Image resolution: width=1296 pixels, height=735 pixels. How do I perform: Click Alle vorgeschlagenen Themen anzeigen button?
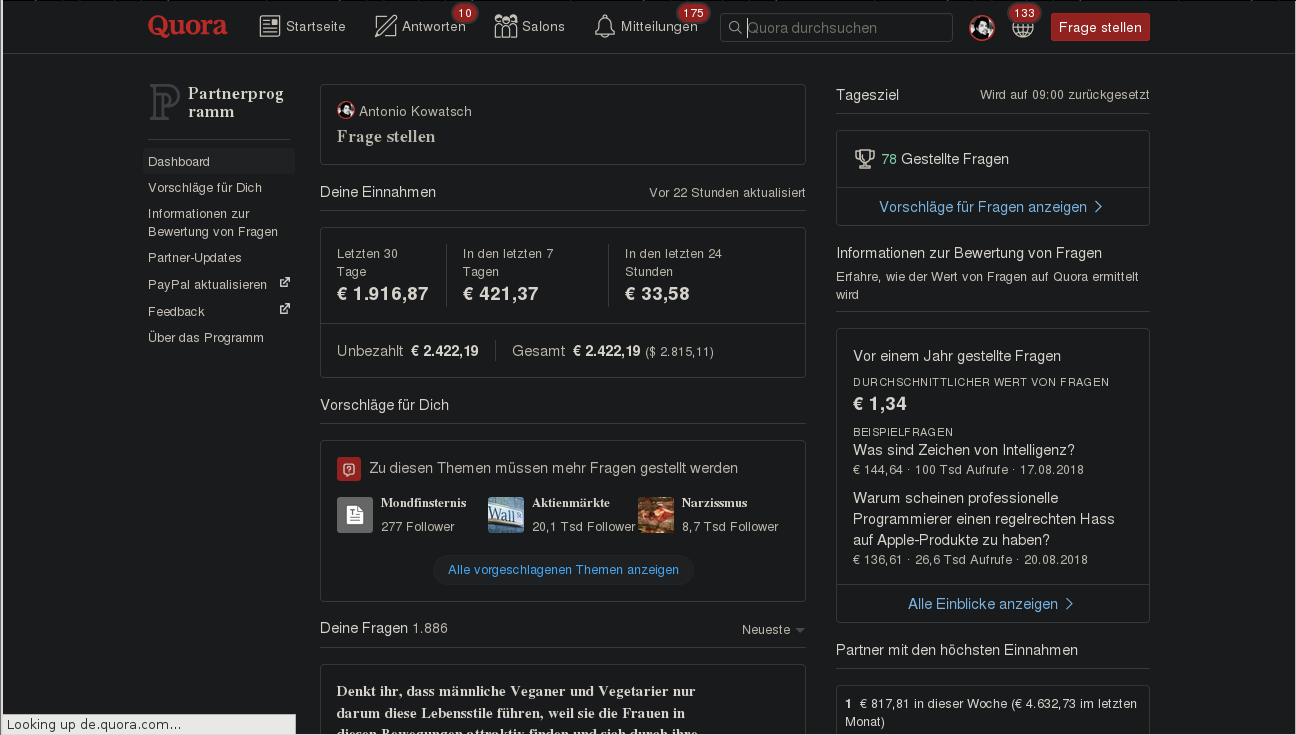click(x=563, y=569)
